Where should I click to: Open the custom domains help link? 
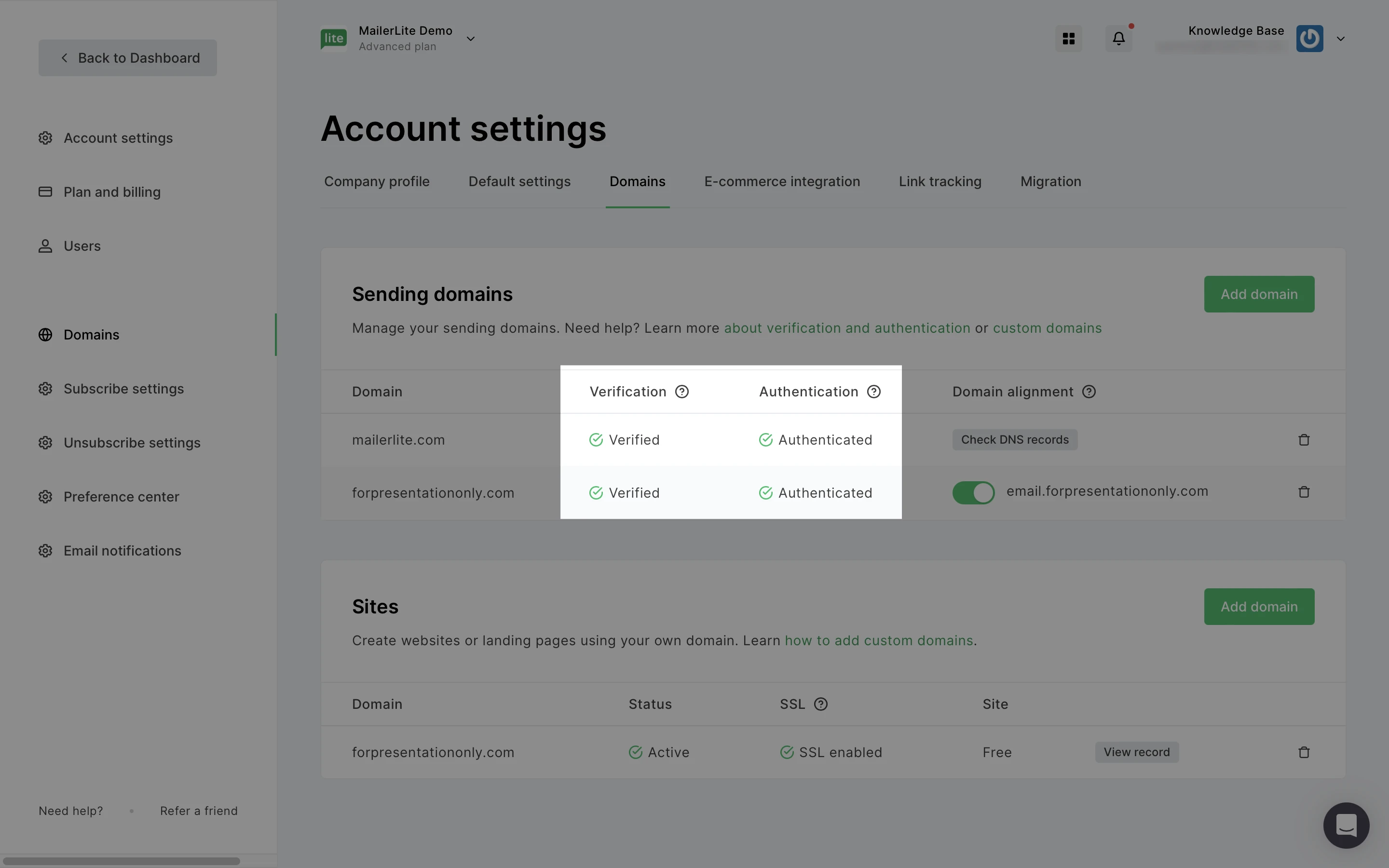pos(1047,328)
